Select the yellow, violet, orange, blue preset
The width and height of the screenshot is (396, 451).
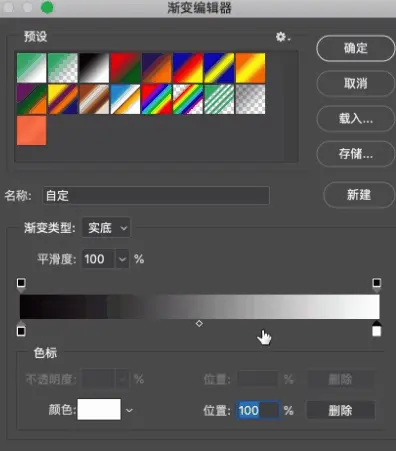63,99
